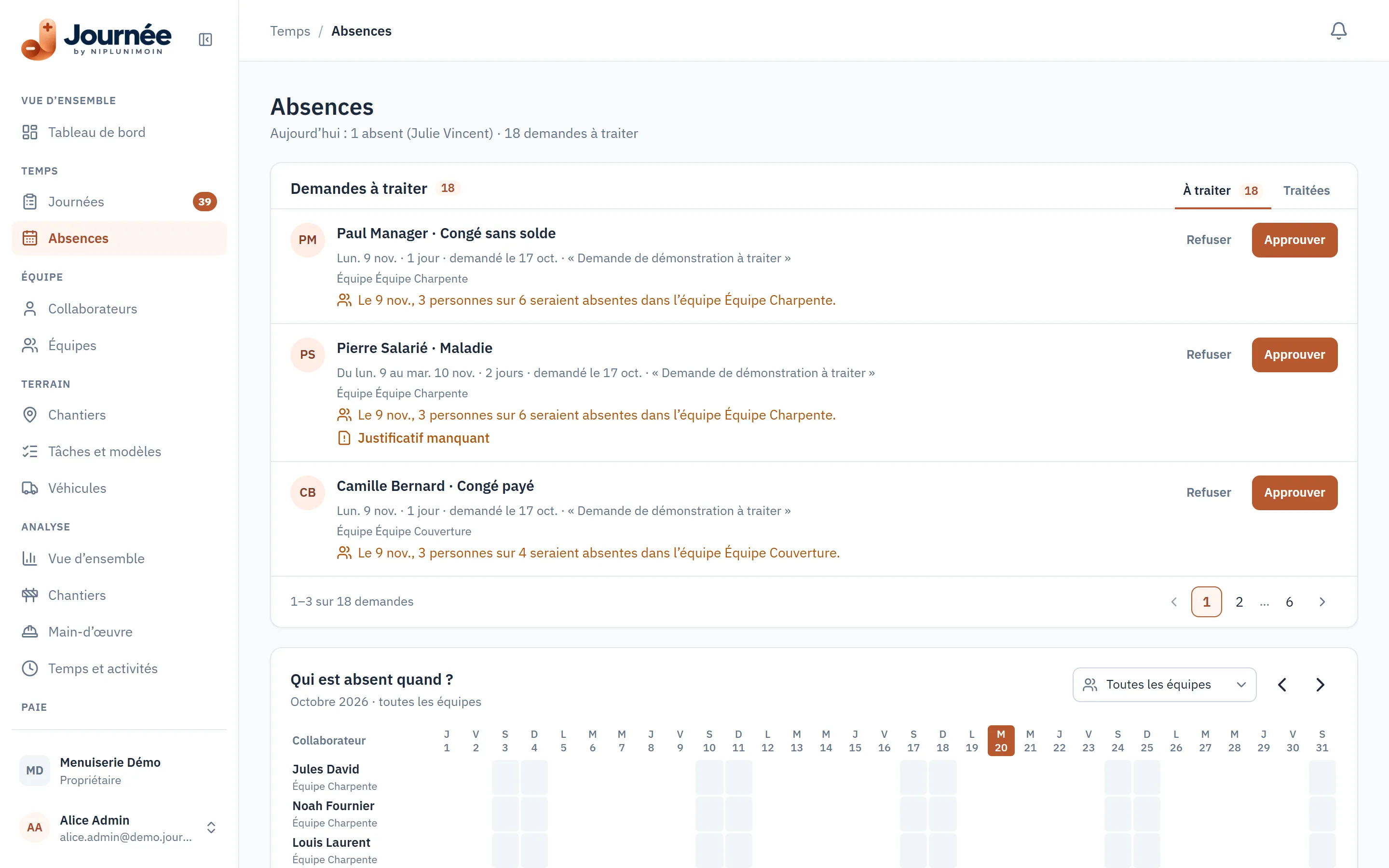The width and height of the screenshot is (1389, 868).
Task: Go to next page of demandes
Action: 1322,602
